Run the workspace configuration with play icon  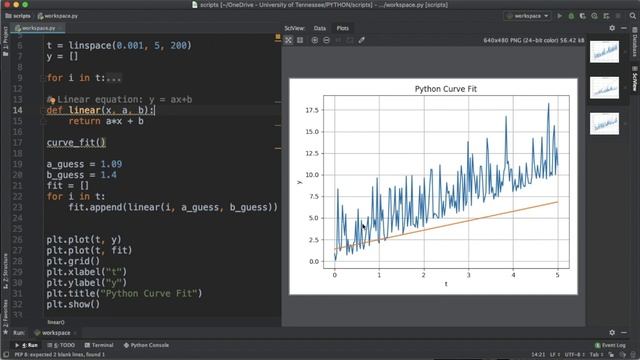pos(560,16)
